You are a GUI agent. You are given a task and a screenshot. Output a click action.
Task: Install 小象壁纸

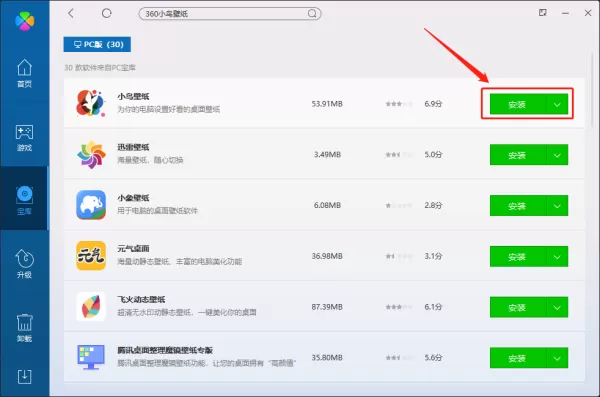point(517,206)
